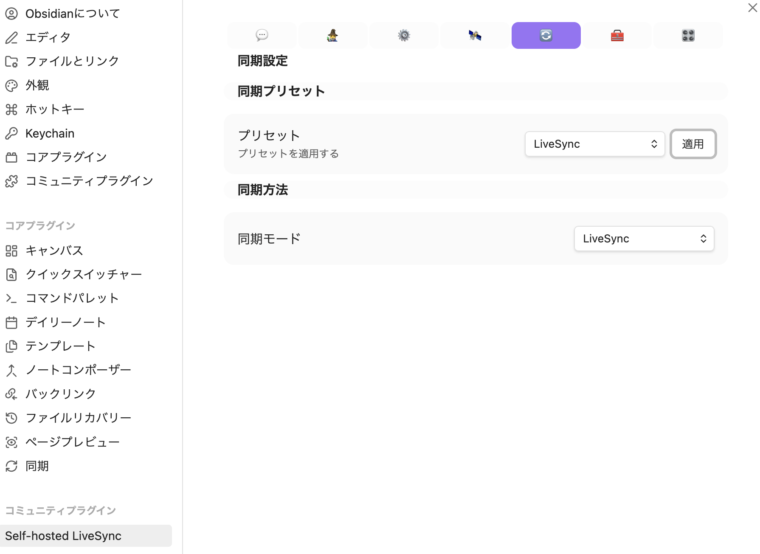Open the control knobs tab
Viewport: 760px width, 554px height.
pyautogui.click(x=688, y=35)
